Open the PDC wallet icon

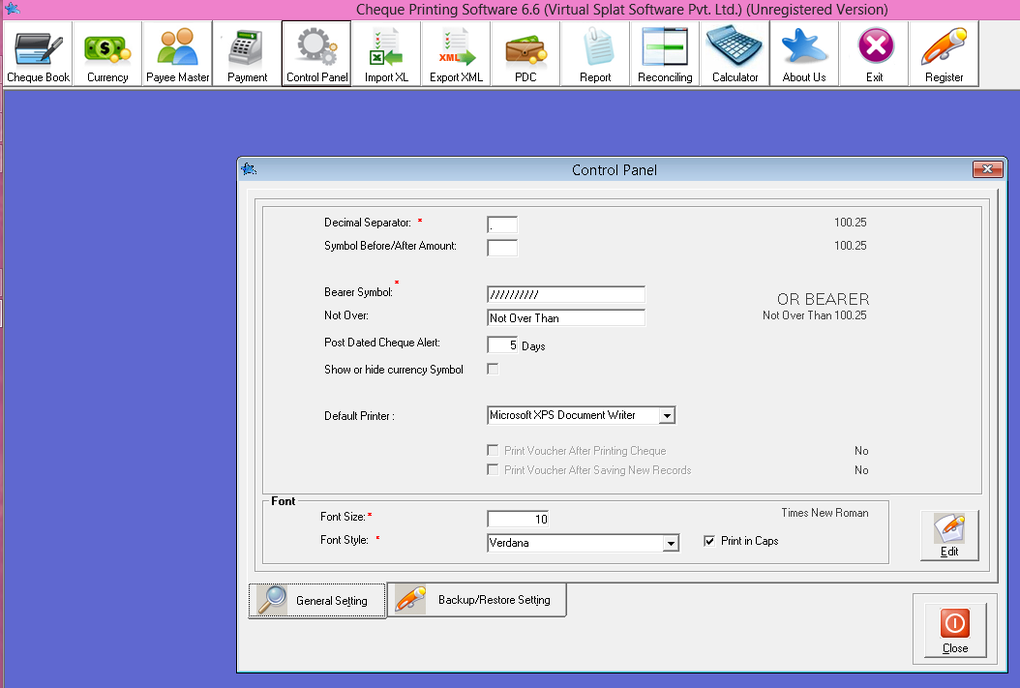pyautogui.click(x=525, y=53)
